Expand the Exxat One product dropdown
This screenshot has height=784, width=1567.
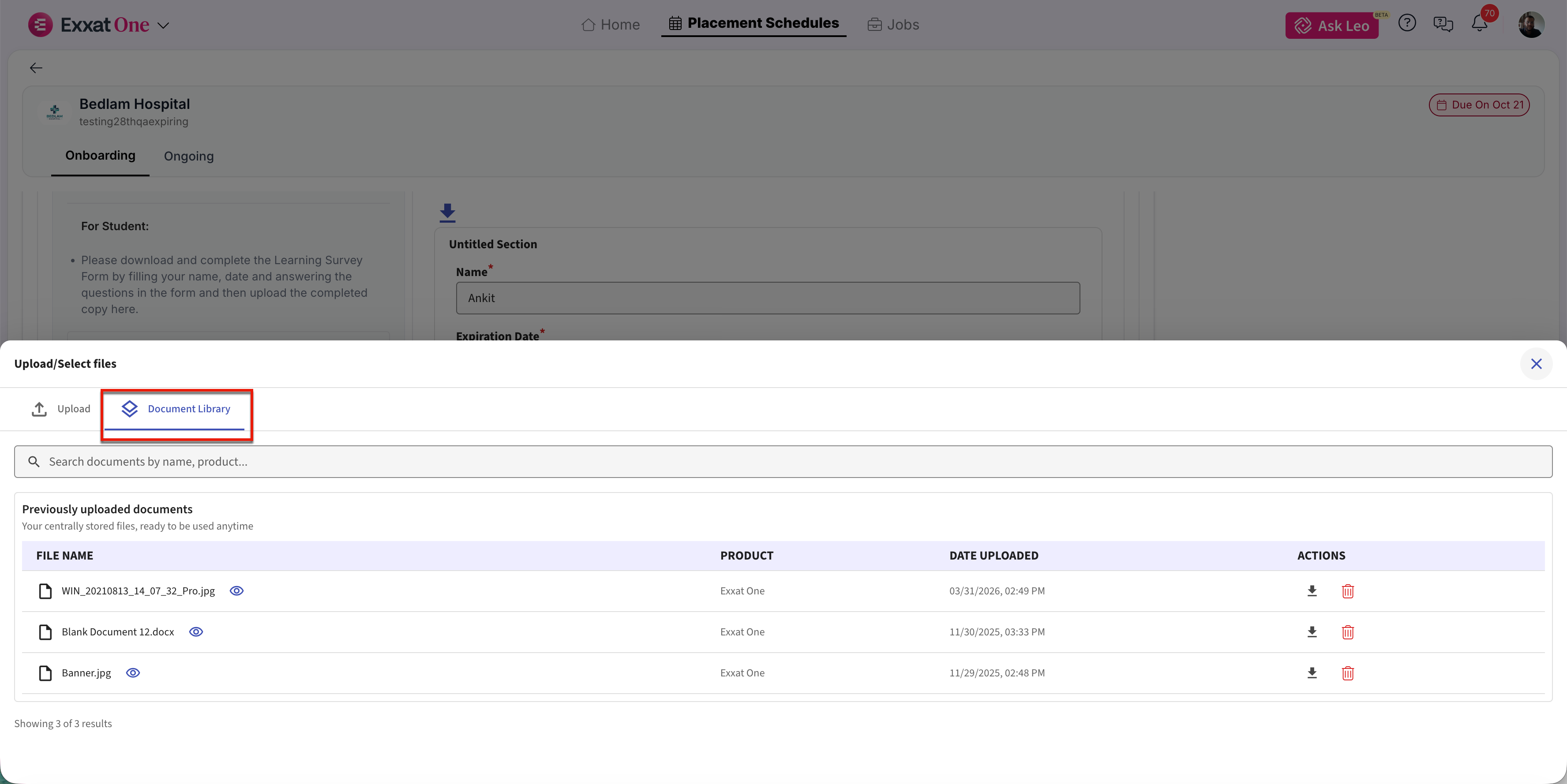(163, 26)
